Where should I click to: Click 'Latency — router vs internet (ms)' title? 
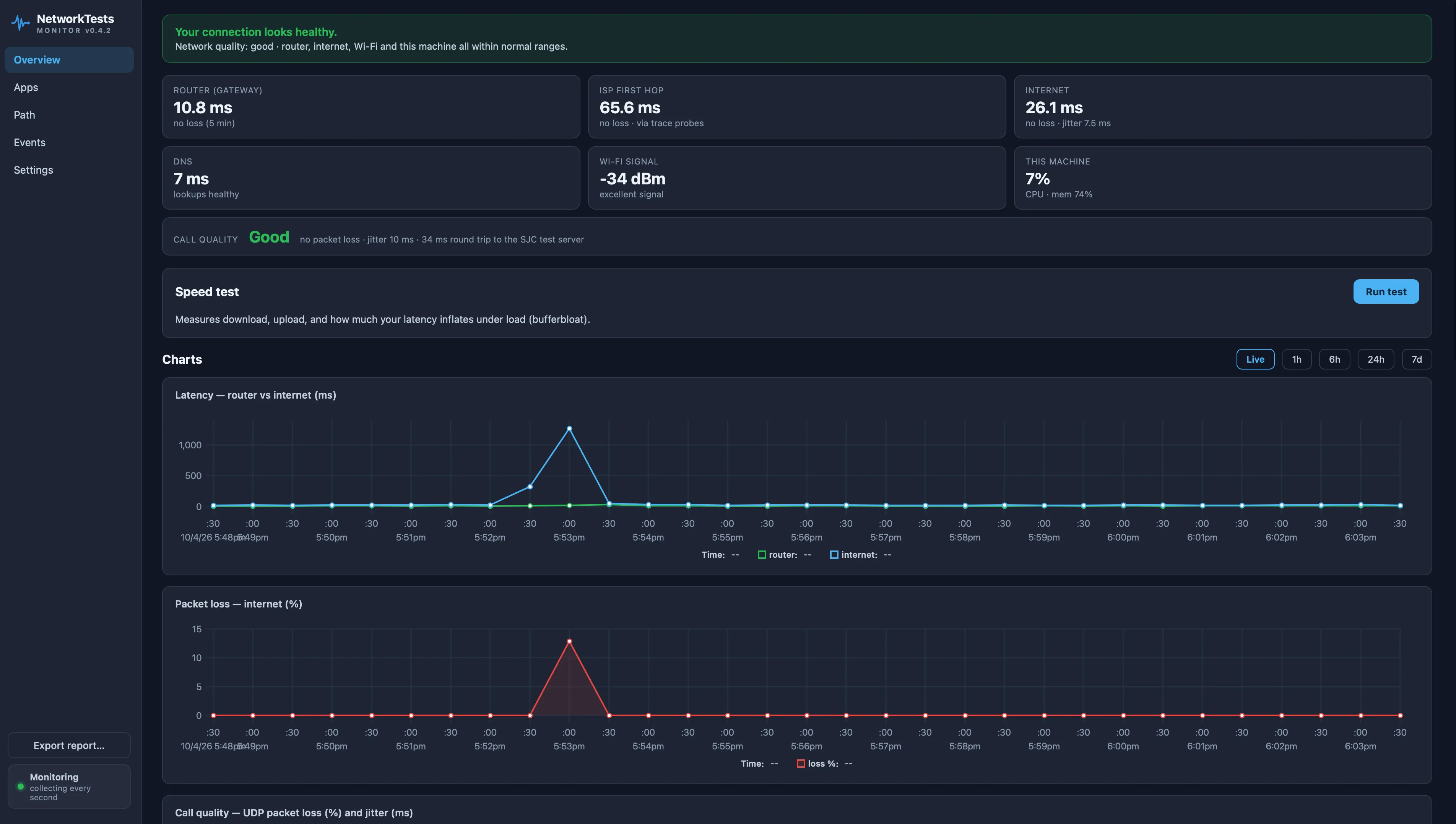click(x=256, y=395)
